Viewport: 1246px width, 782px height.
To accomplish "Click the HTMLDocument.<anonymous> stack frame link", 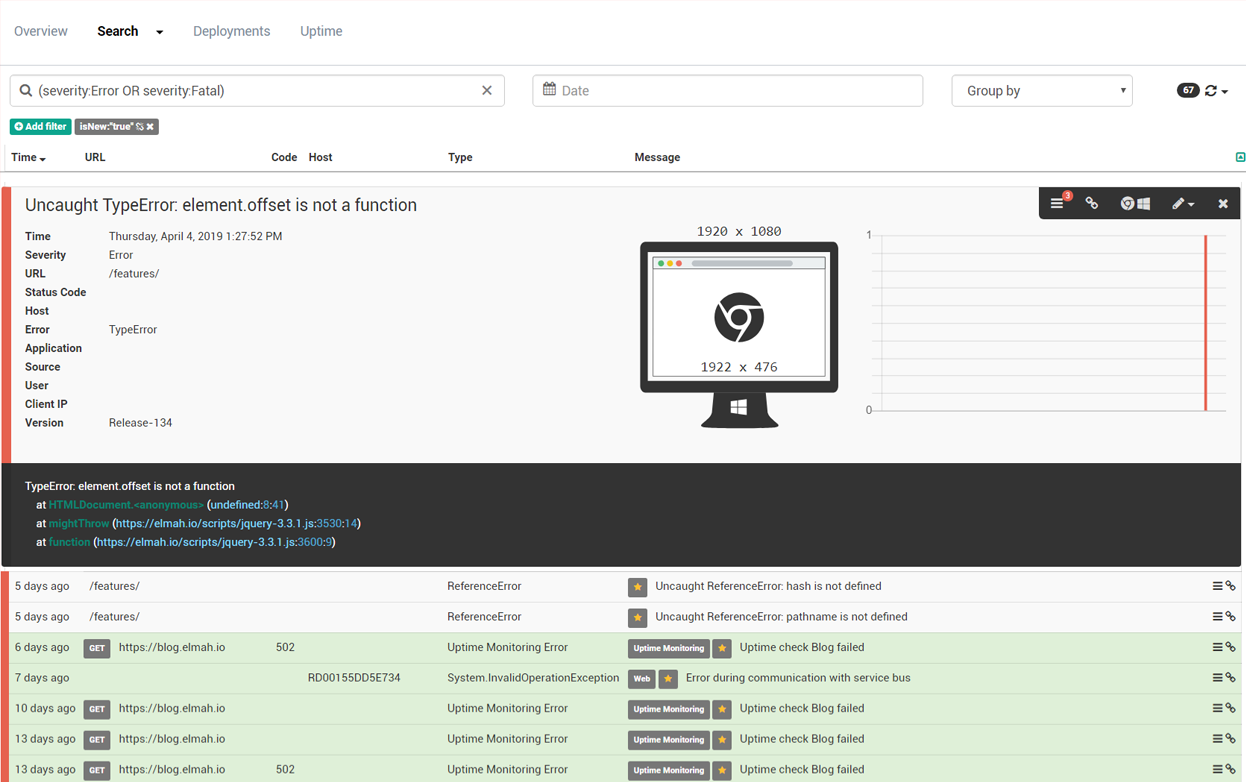I will click(x=126, y=505).
